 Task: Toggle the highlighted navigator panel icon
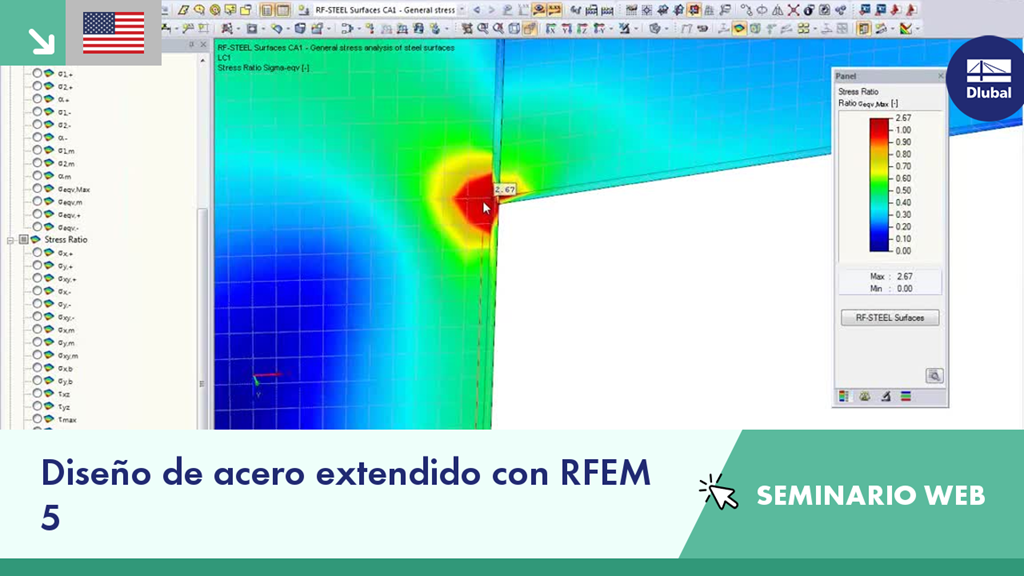pos(864,28)
